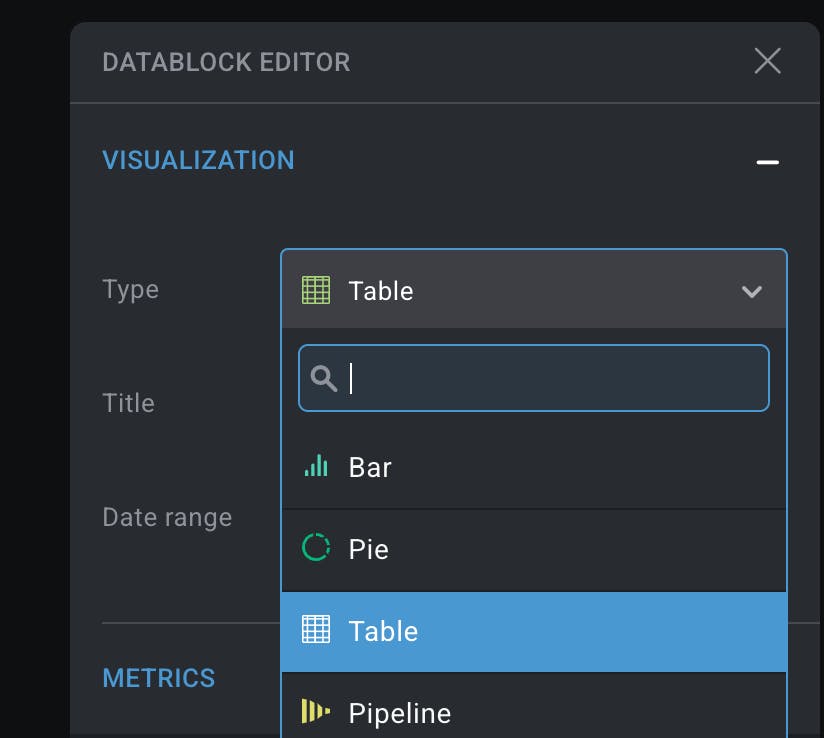Click the Date range label
This screenshot has height=738, width=824.
(x=167, y=517)
